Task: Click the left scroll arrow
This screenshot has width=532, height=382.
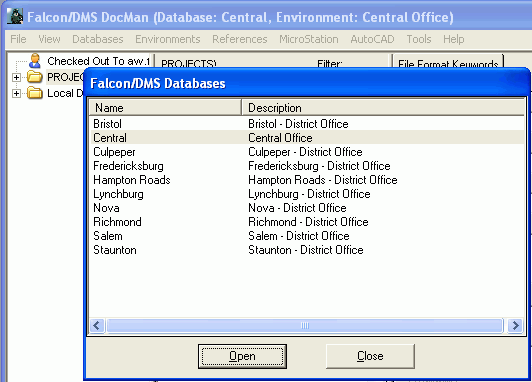Action: point(97,325)
